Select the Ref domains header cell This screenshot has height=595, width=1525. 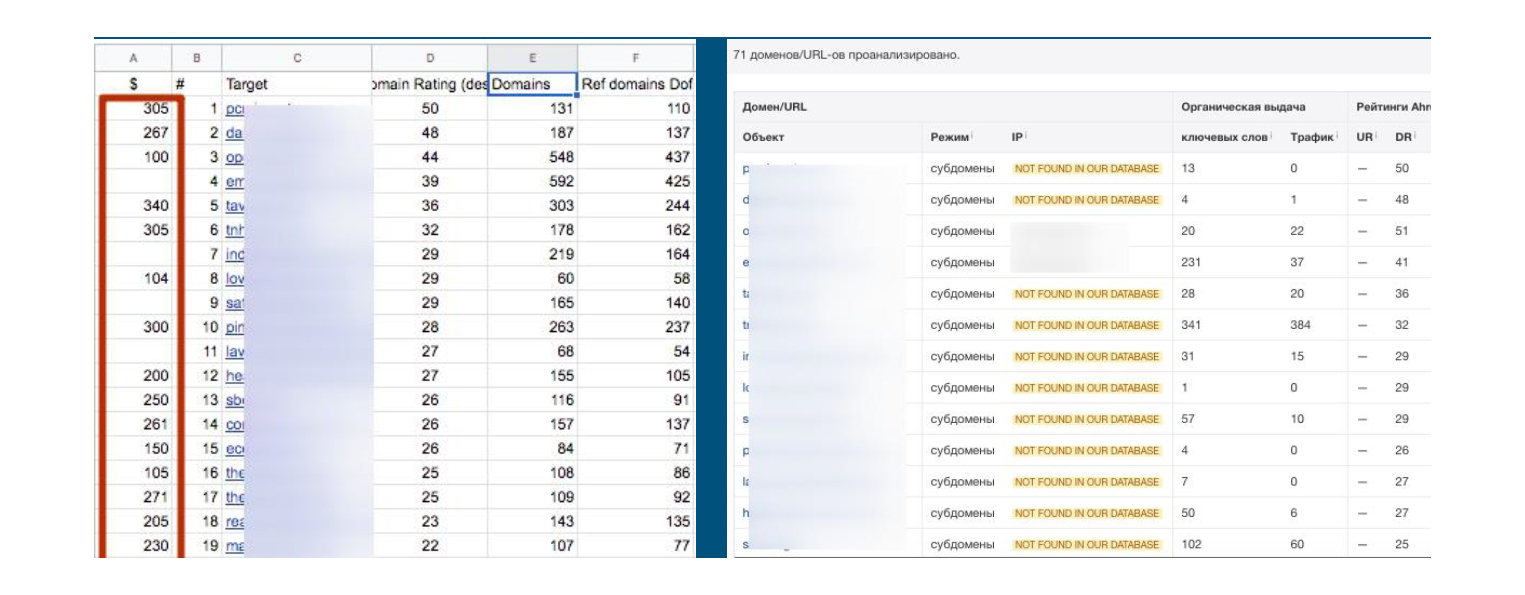635,84
